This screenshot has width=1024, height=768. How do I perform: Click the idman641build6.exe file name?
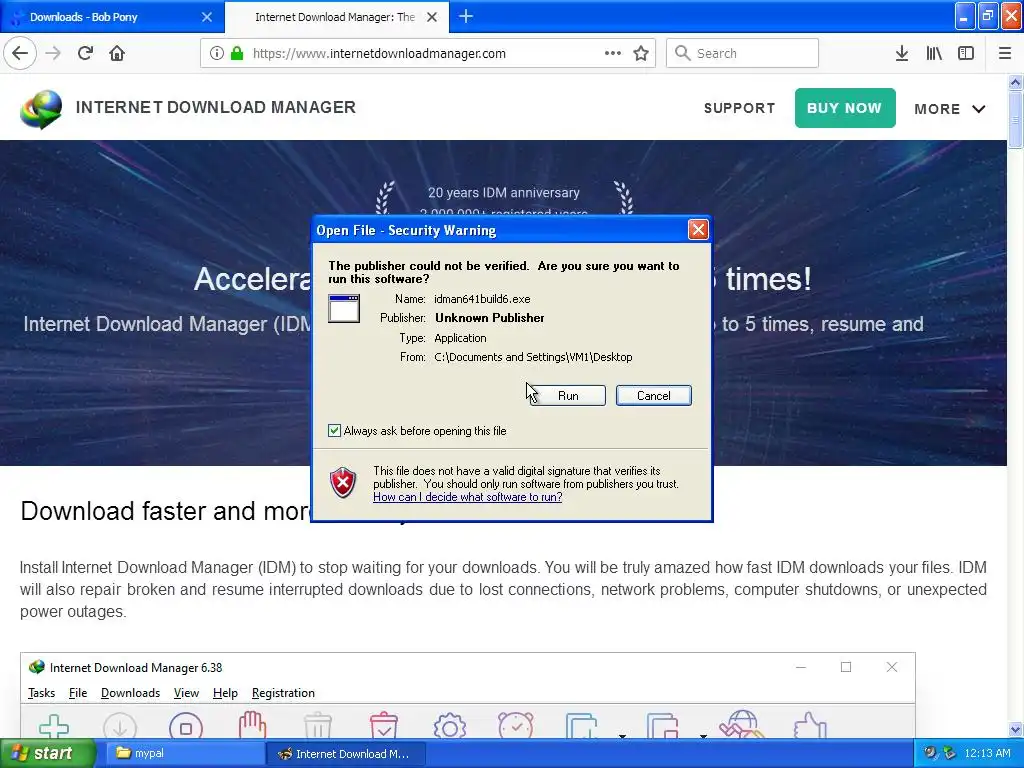point(482,299)
